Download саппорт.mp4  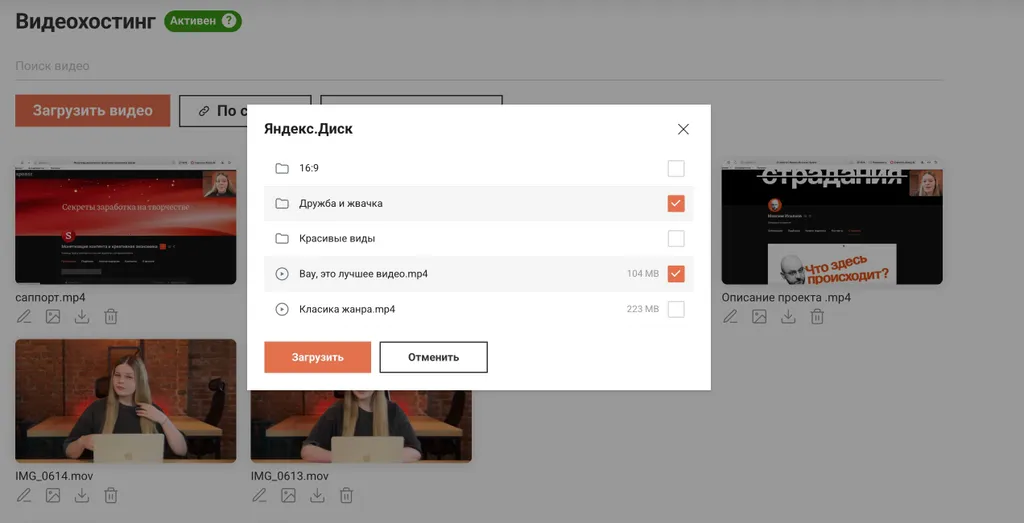click(x=82, y=317)
